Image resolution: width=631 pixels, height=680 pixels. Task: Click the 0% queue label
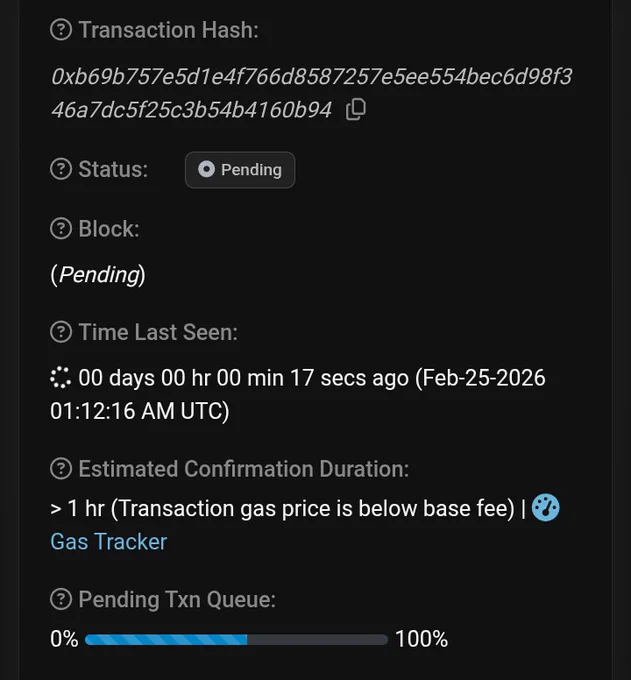click(x=64, y=639)
